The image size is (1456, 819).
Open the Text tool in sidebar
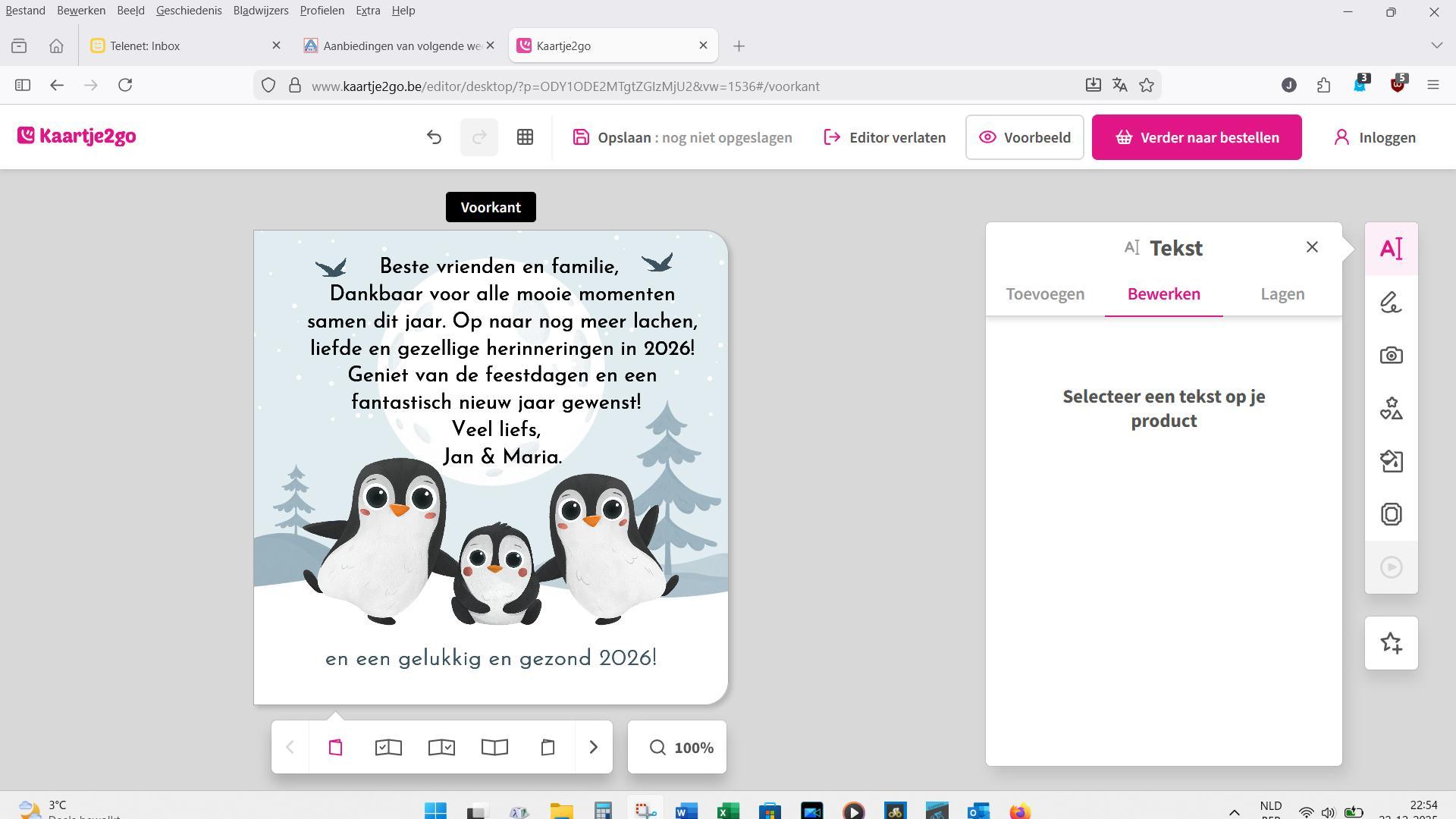coord(1391,249)
